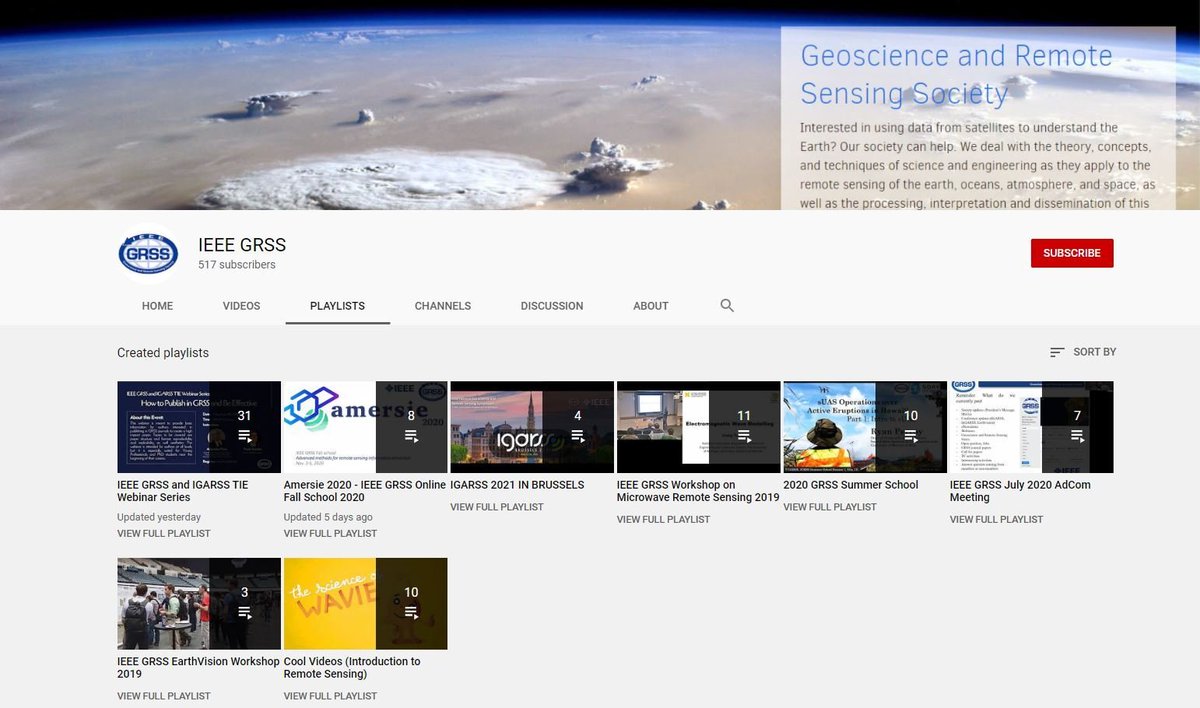Click playlist icon on 2020 GRSS Summer School thumbnail

(x=911, y=436)
